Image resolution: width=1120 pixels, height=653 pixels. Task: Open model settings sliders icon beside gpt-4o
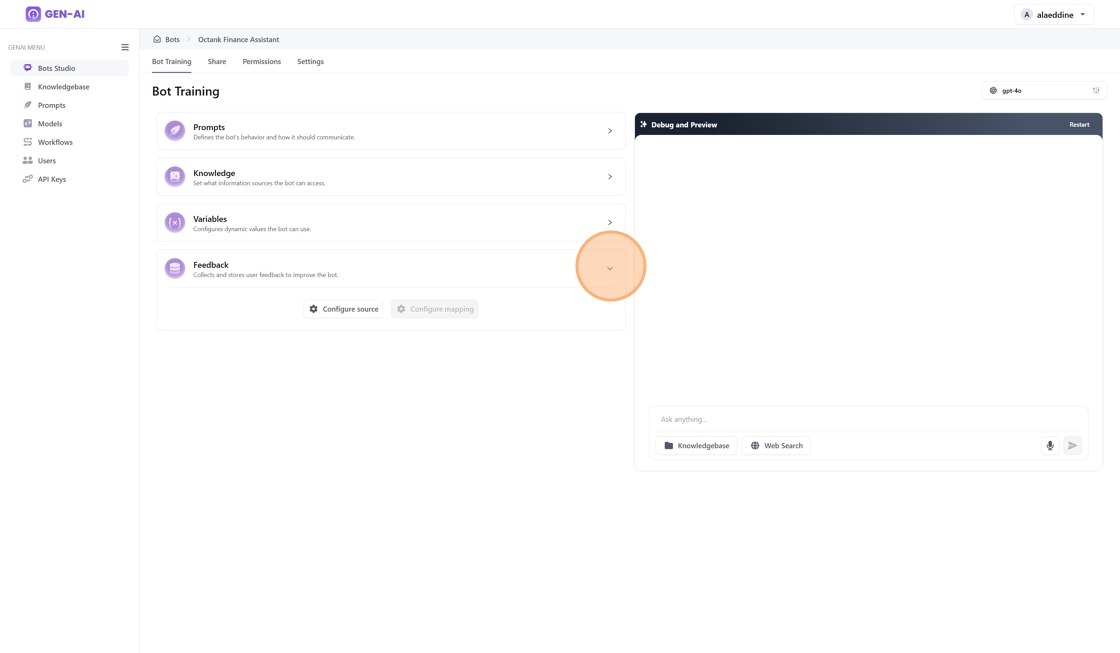[x=1096, y=91]
